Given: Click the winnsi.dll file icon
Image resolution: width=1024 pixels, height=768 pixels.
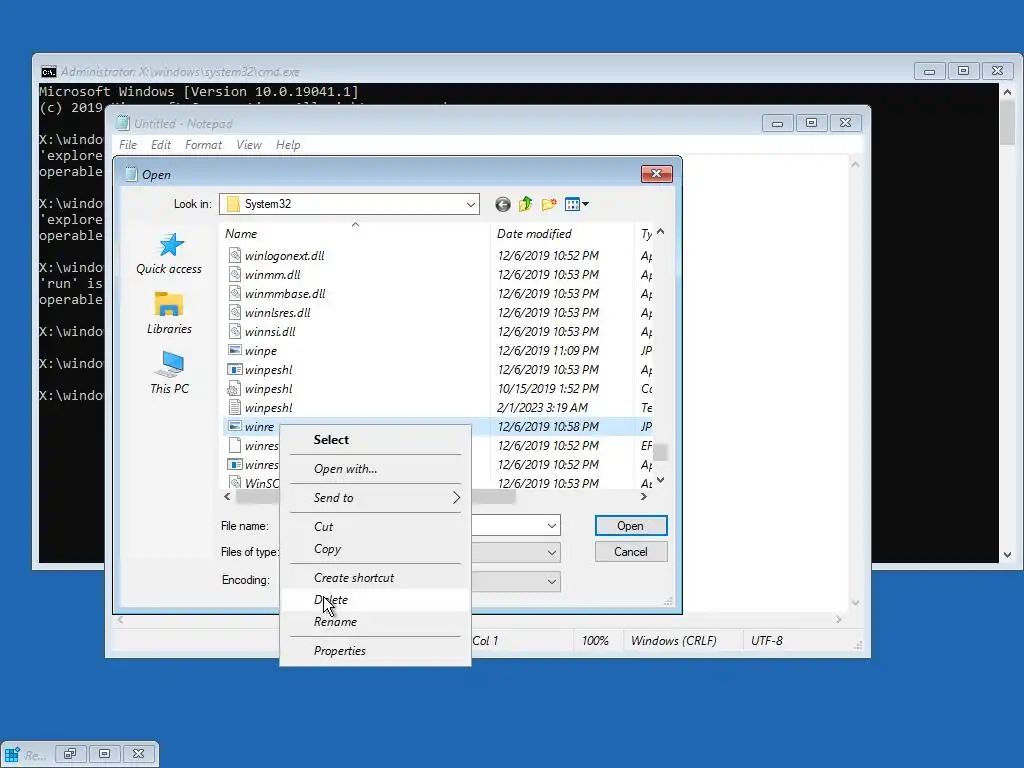Looking at the screenshot, I should (234, 331).
